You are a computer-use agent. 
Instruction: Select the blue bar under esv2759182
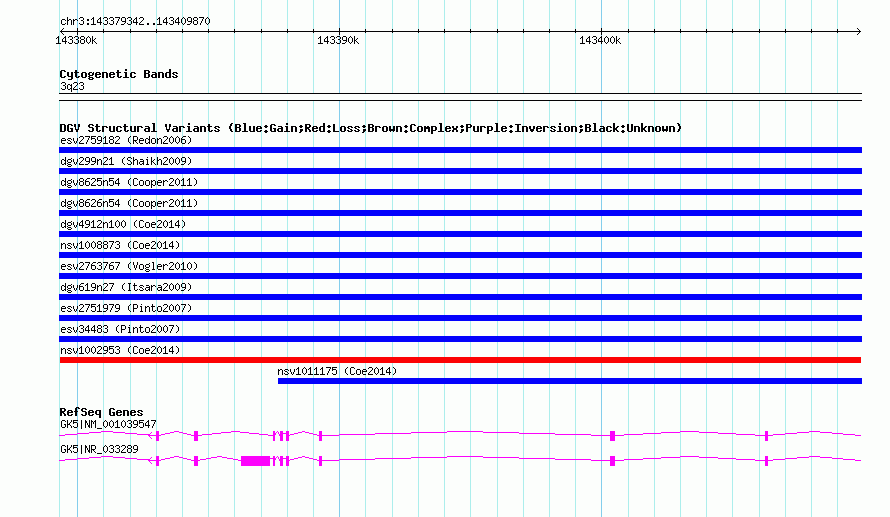click(460, 150)
